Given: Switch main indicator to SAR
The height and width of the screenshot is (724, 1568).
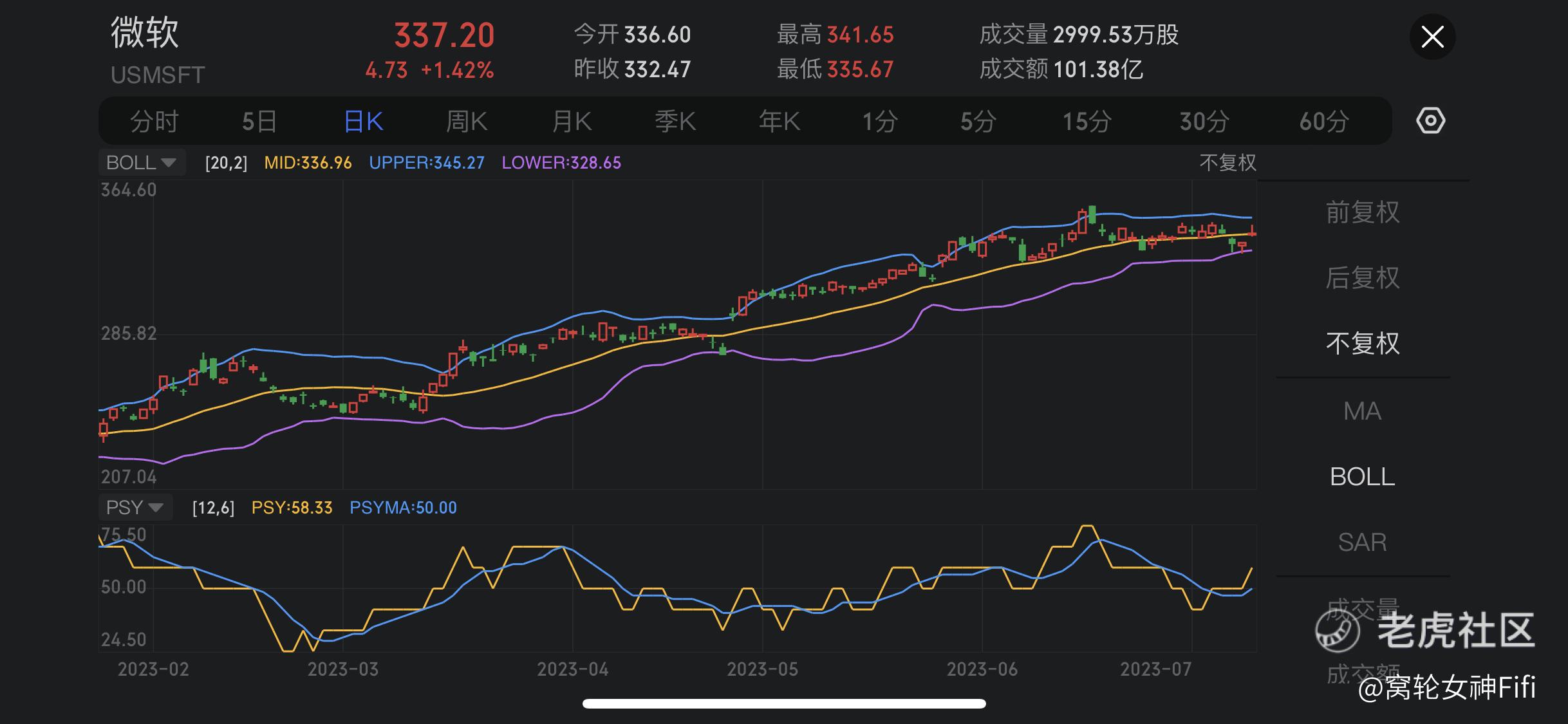Looking at the screenshot, I should click(1362, 543).
